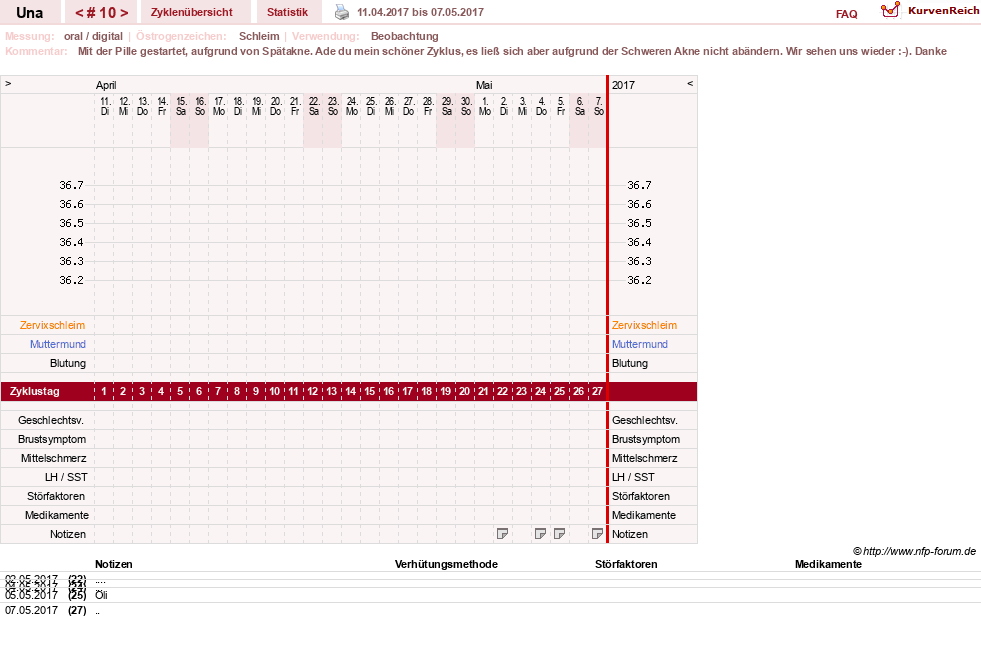Click the left 36.2 temperature label
981x663 pixels.
[x=71, y=280]
